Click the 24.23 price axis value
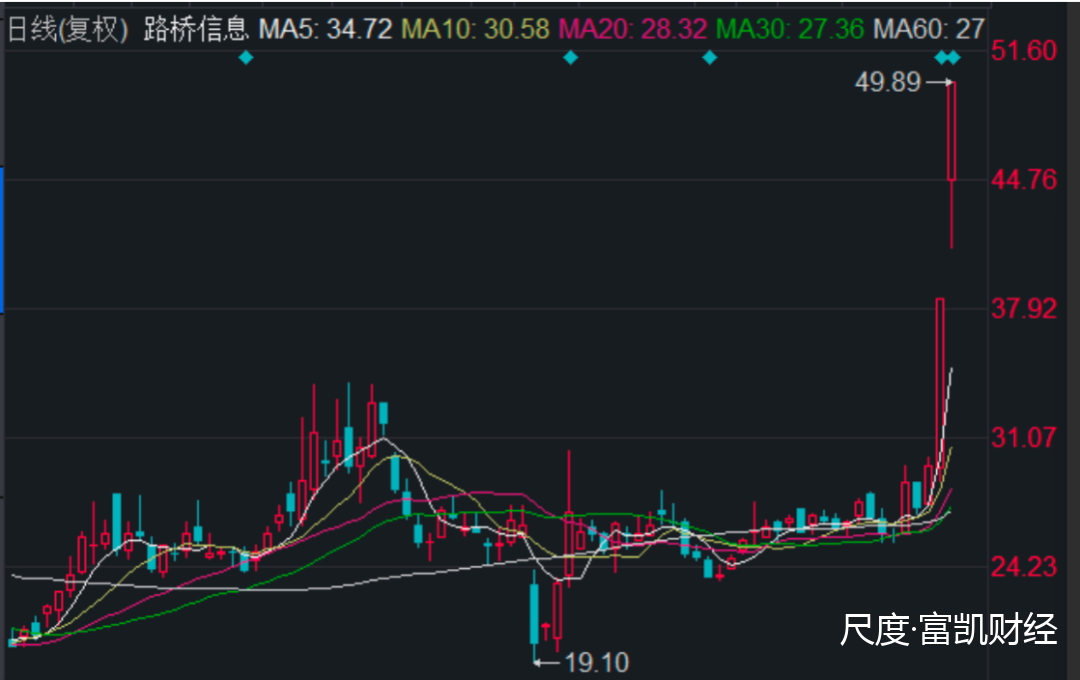This screenshot has height=680, width=1080. click(x=1024, y=567)
